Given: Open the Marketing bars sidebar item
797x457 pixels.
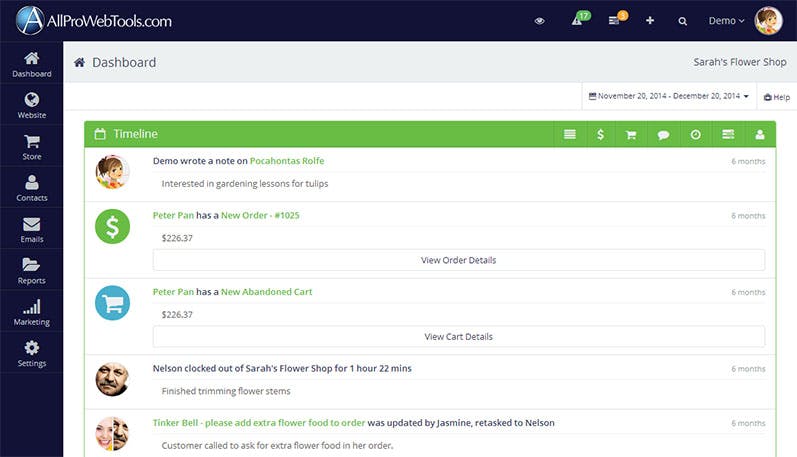Looking at the screenshot, I should [x=32, y=312].
